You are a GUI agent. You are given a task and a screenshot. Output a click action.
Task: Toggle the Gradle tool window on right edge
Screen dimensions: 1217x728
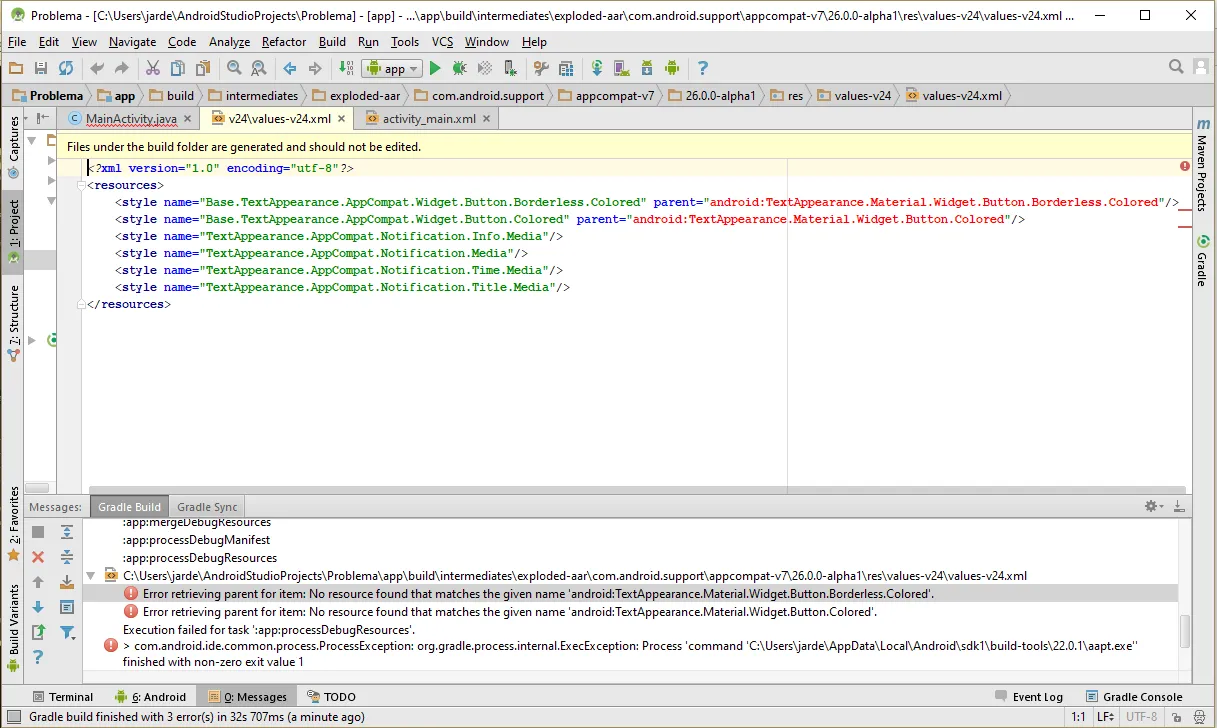click(1202, 262)
